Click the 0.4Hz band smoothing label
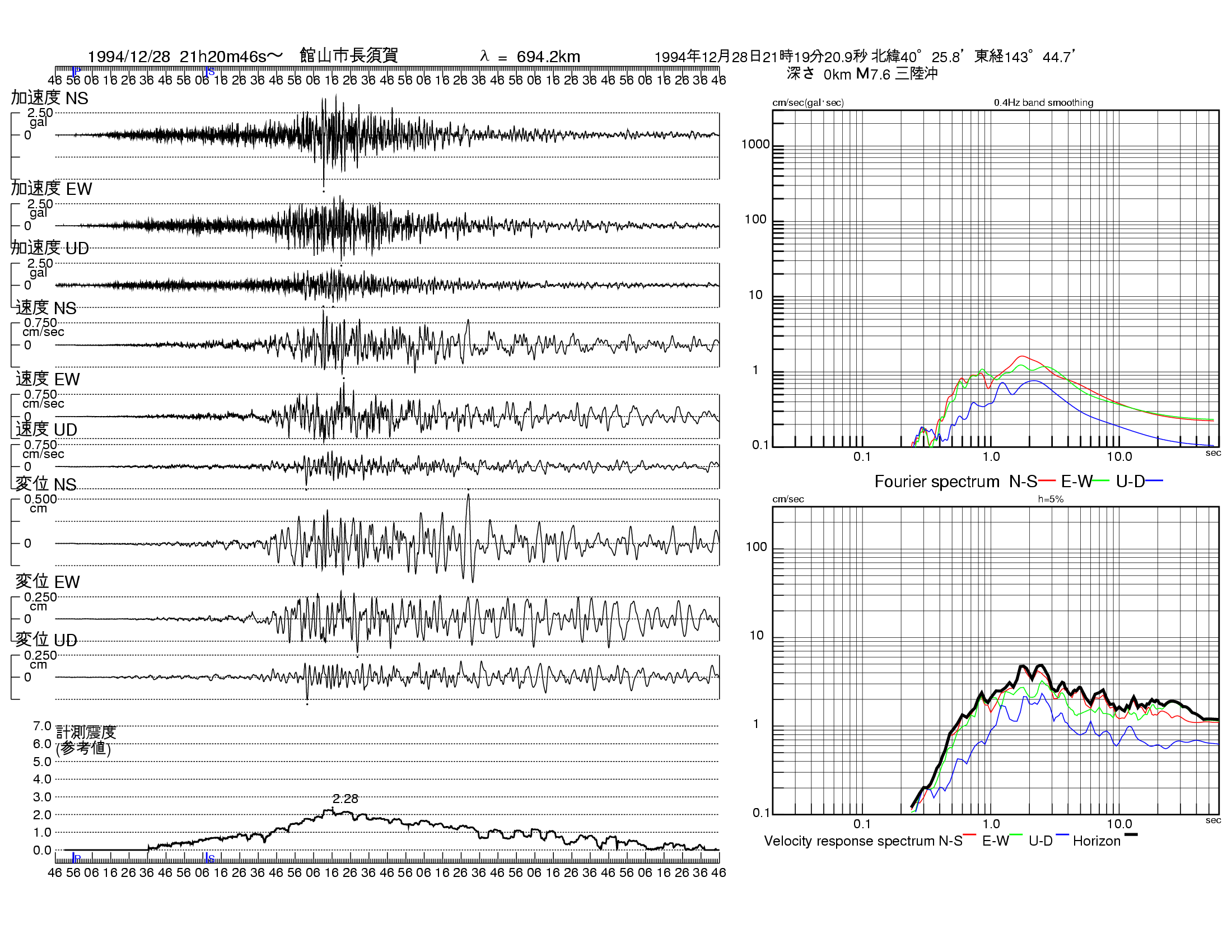 1044,102
